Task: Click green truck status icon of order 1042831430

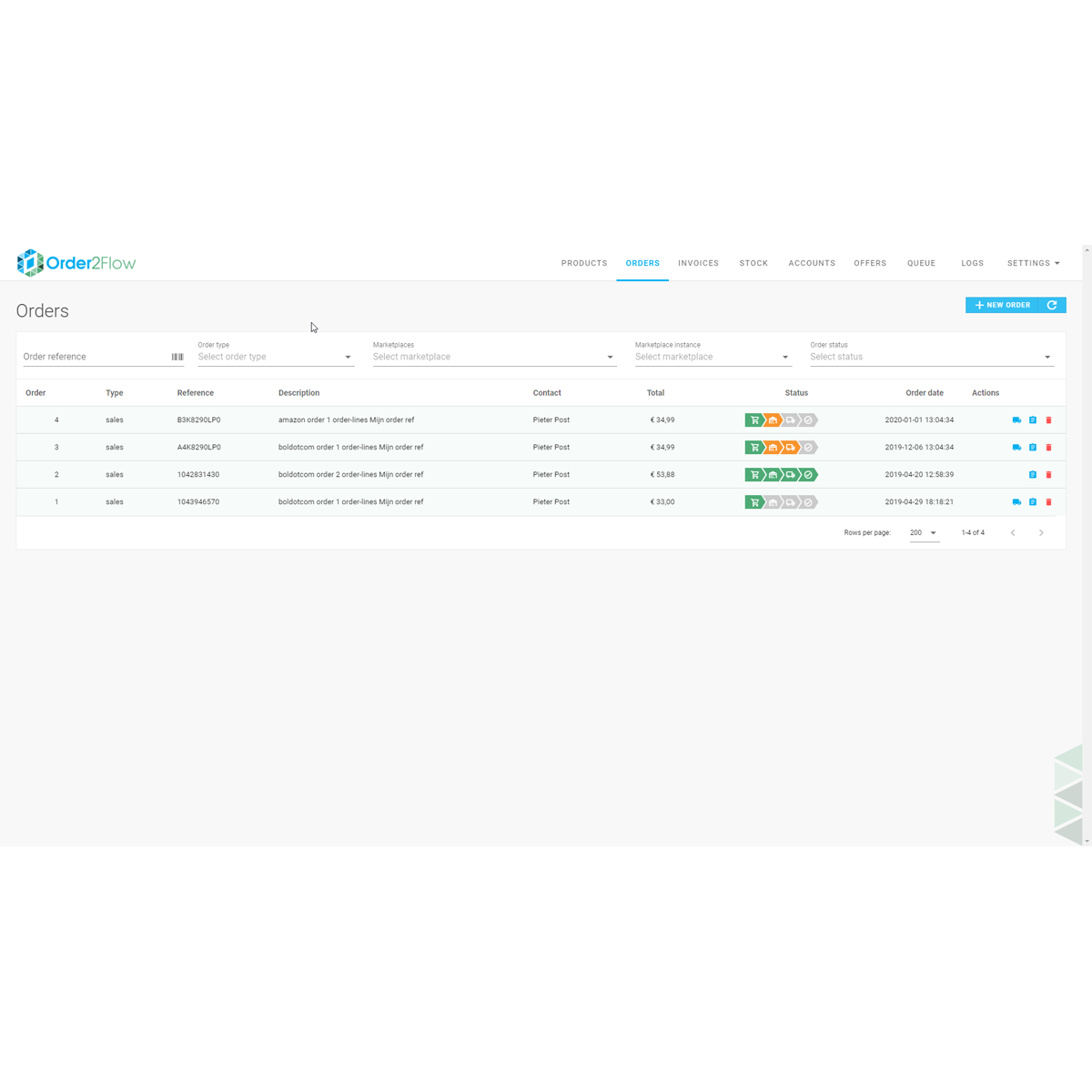Action: pos(791,475)
